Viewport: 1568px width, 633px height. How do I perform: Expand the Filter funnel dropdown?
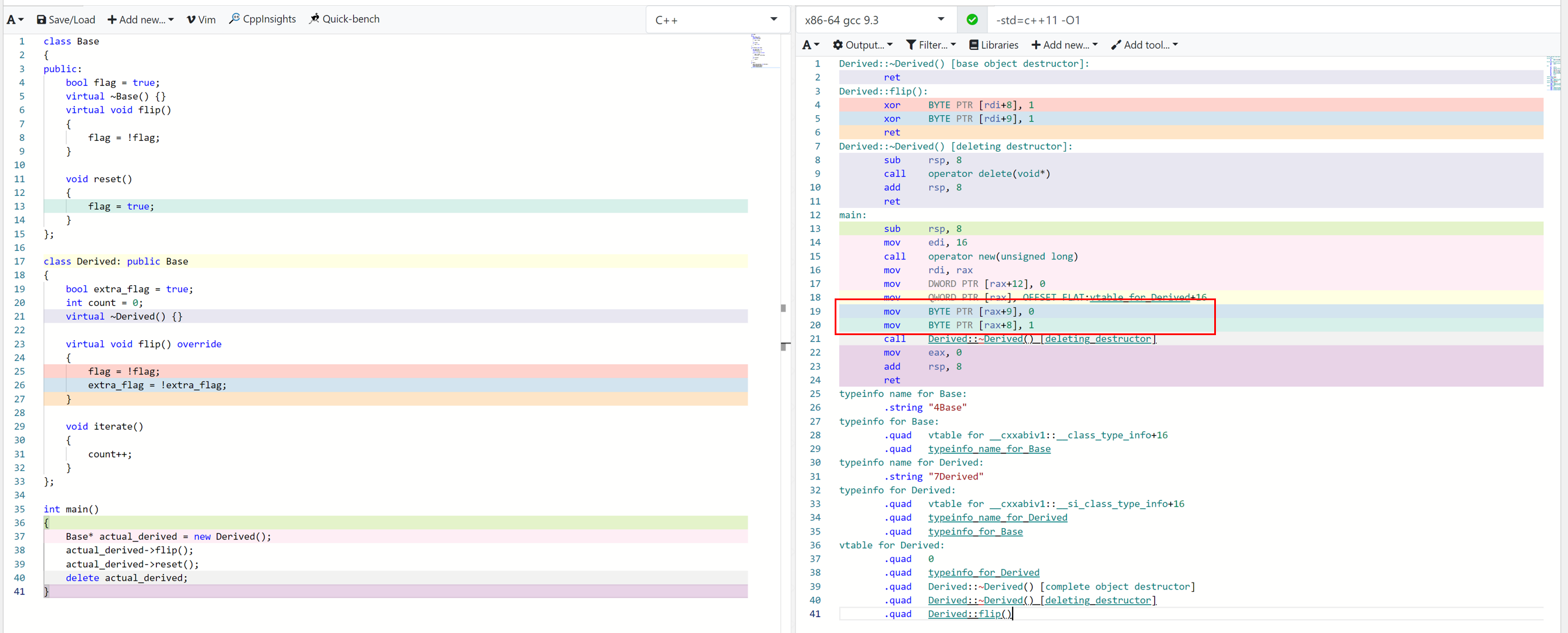(x=931, y=45)
